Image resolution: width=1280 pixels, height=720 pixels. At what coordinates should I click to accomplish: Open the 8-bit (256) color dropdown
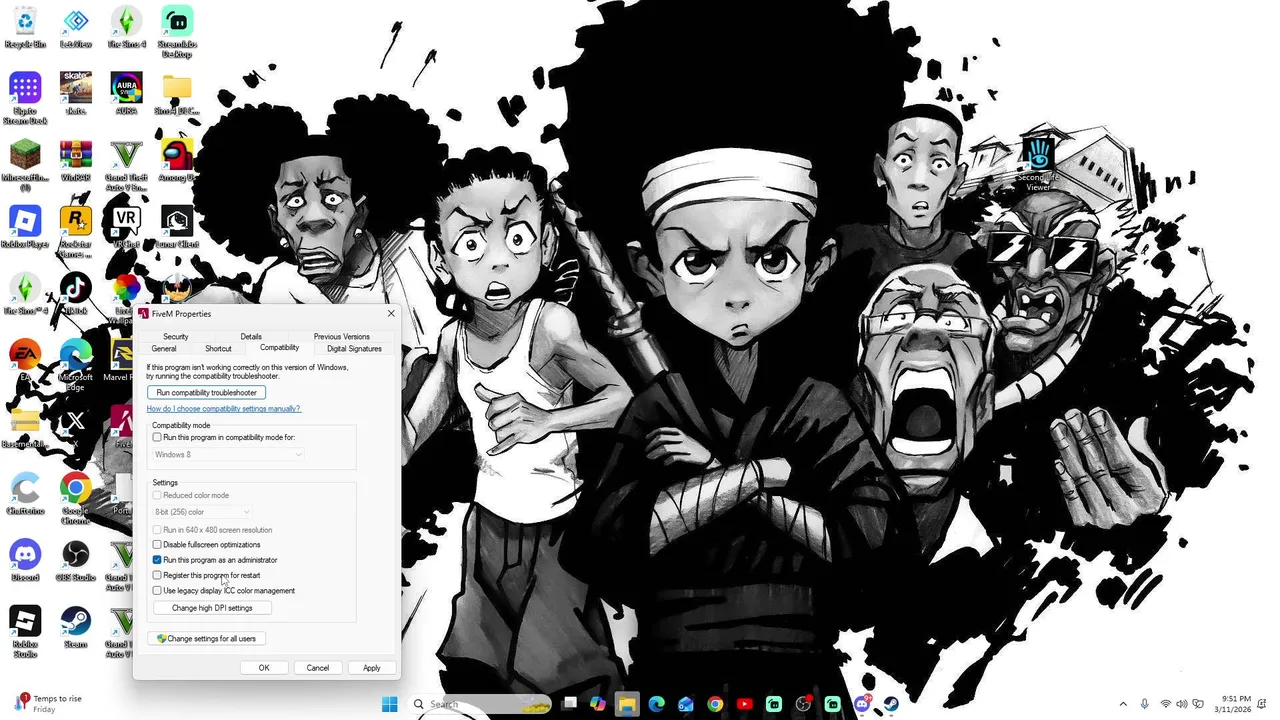coord(202,512)
